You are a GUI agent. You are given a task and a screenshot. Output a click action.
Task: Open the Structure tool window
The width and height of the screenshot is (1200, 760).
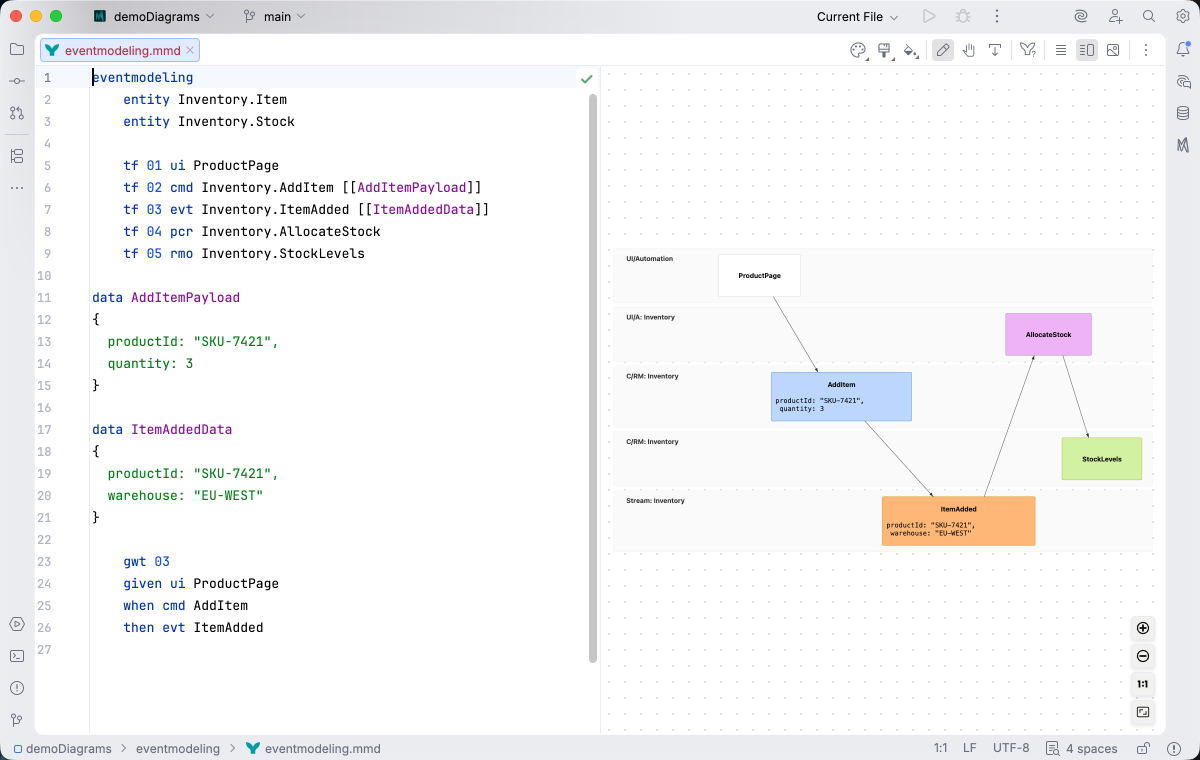coord(17,156)
